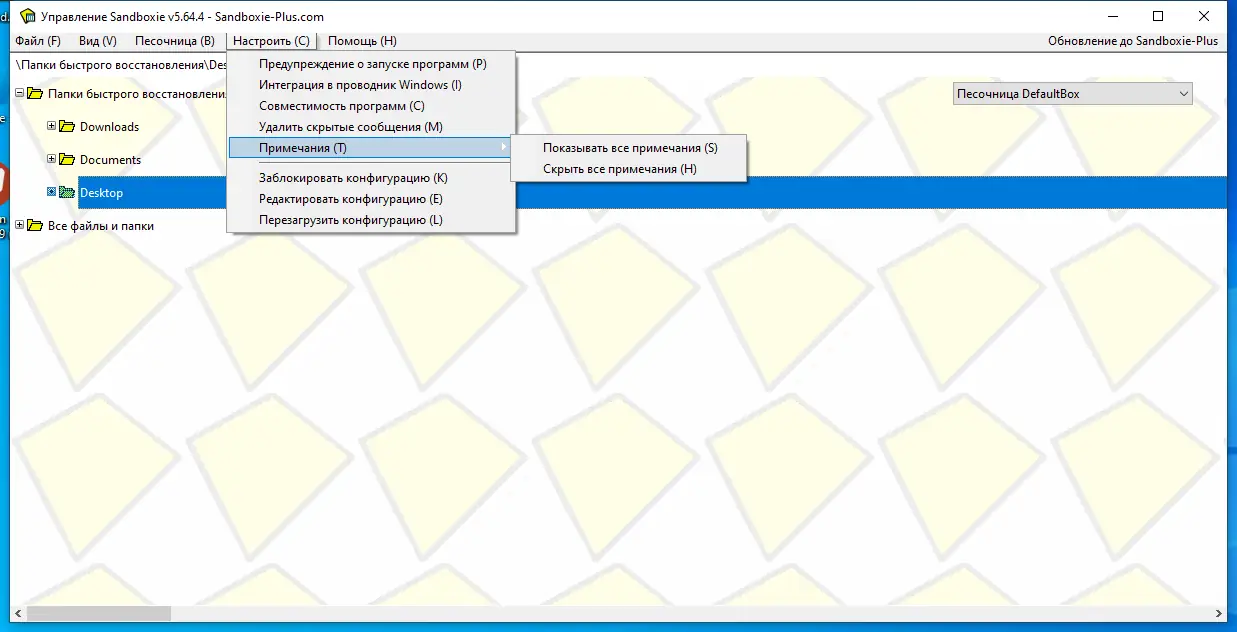Click the horizontal scrollbar left arrow

pyautogui.click(x=19, y=613)
